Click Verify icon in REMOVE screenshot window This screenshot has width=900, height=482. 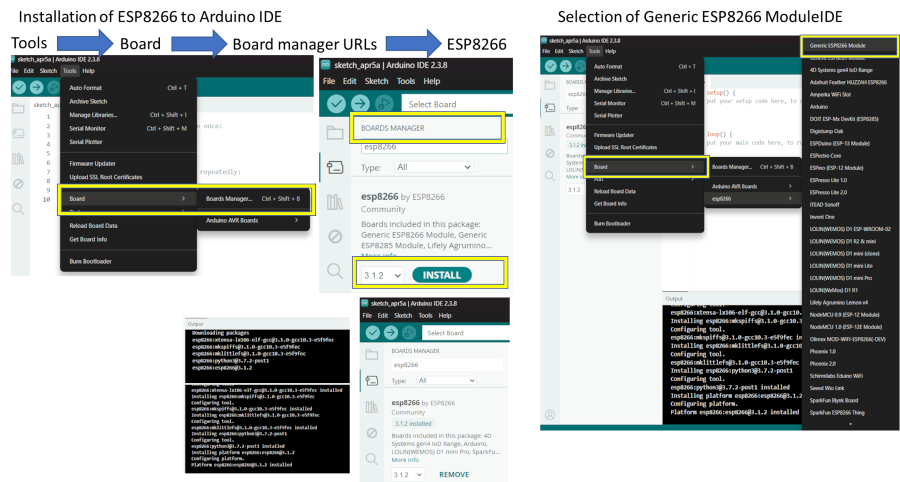coord(373,332)
